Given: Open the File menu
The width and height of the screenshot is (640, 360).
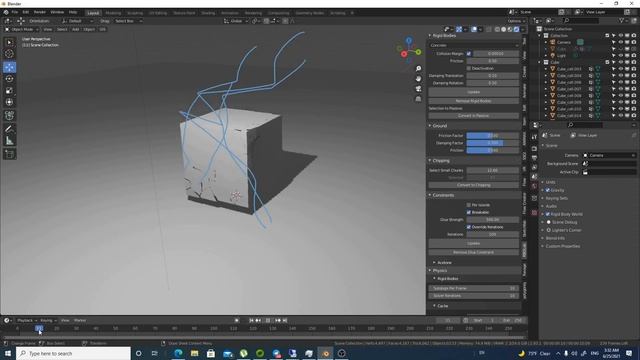Looking at the screenshot, I should (x=14, y=12).
